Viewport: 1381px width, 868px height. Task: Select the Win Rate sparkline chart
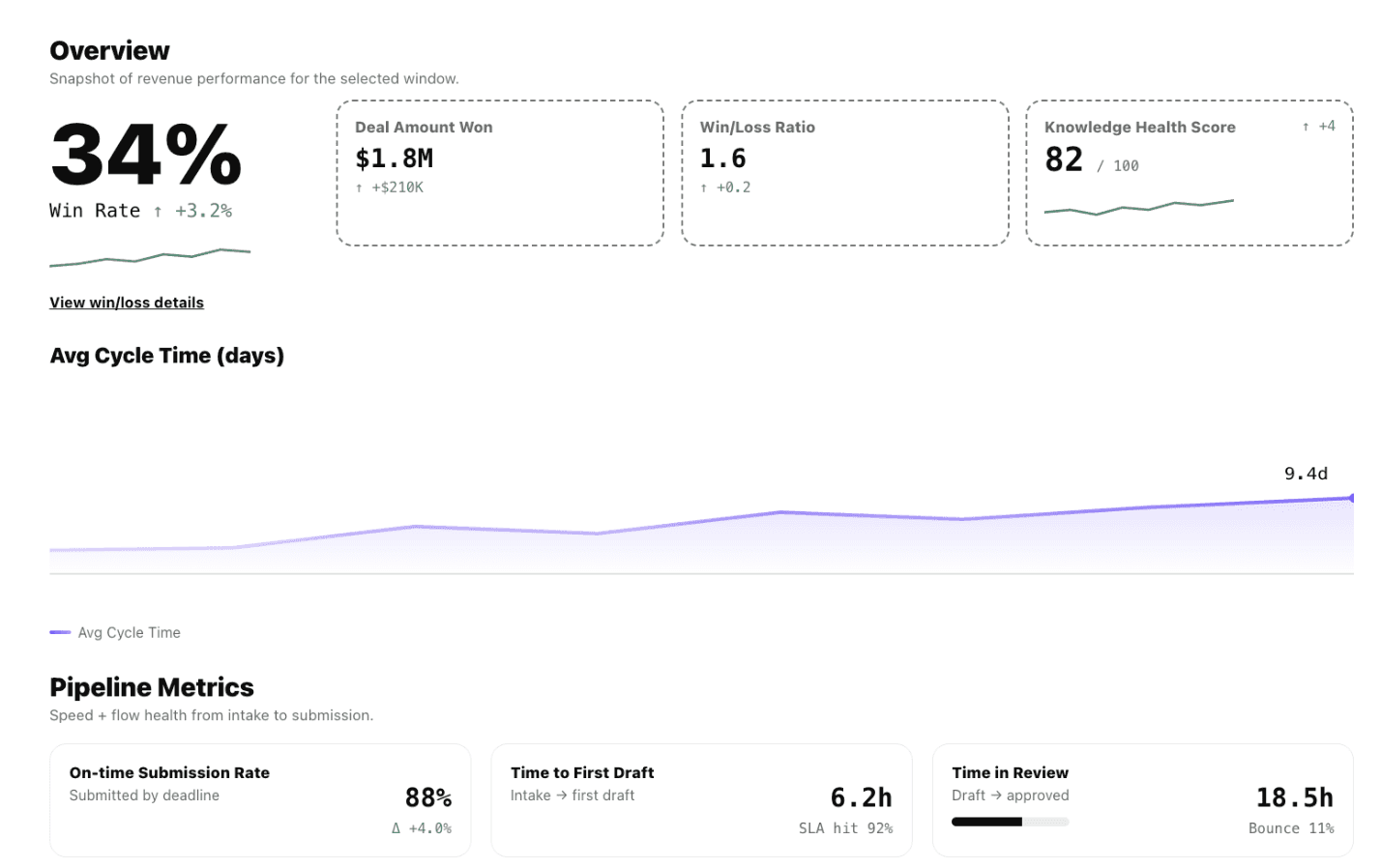150,255
